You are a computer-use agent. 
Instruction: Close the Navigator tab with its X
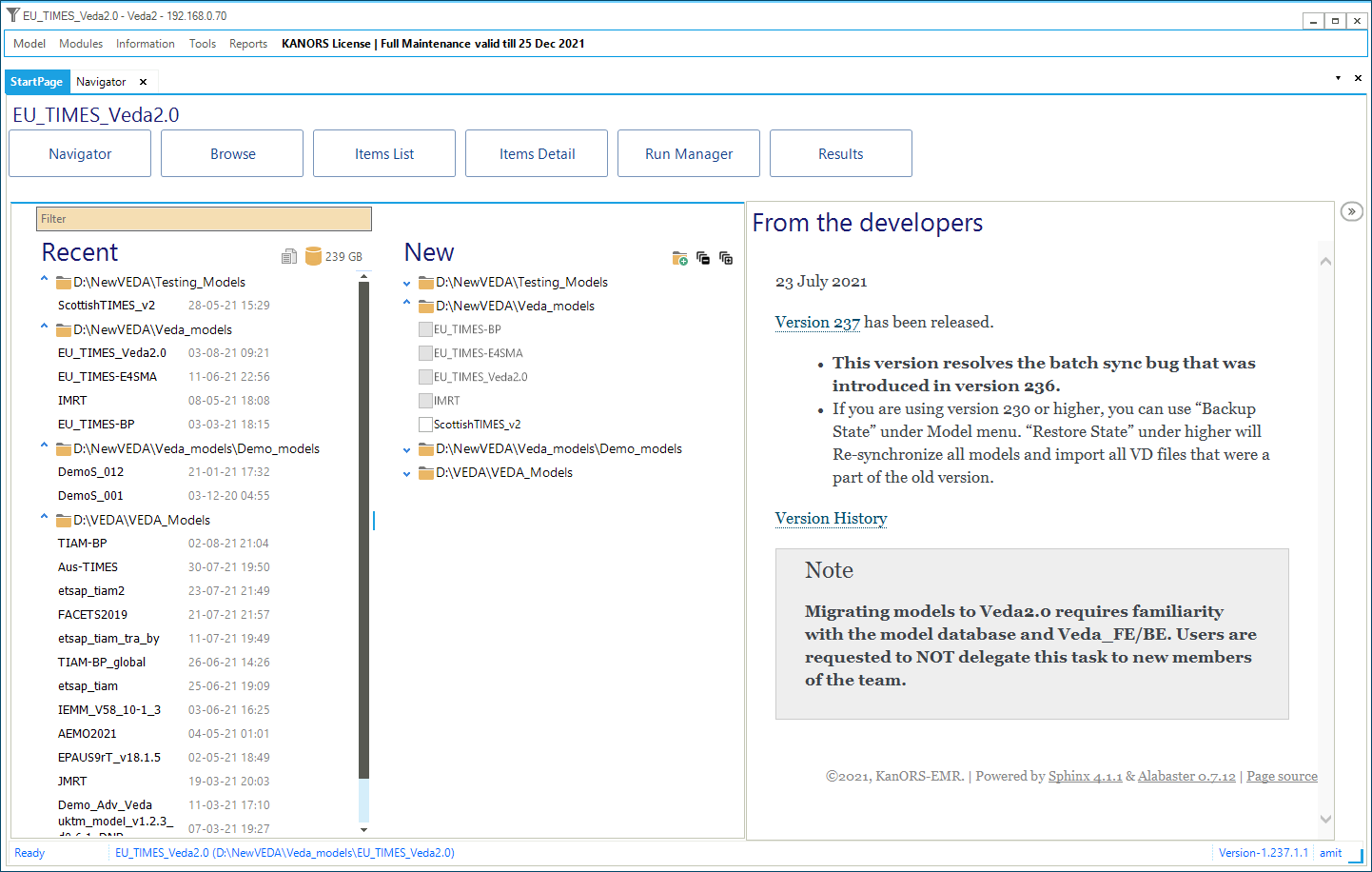143,82
